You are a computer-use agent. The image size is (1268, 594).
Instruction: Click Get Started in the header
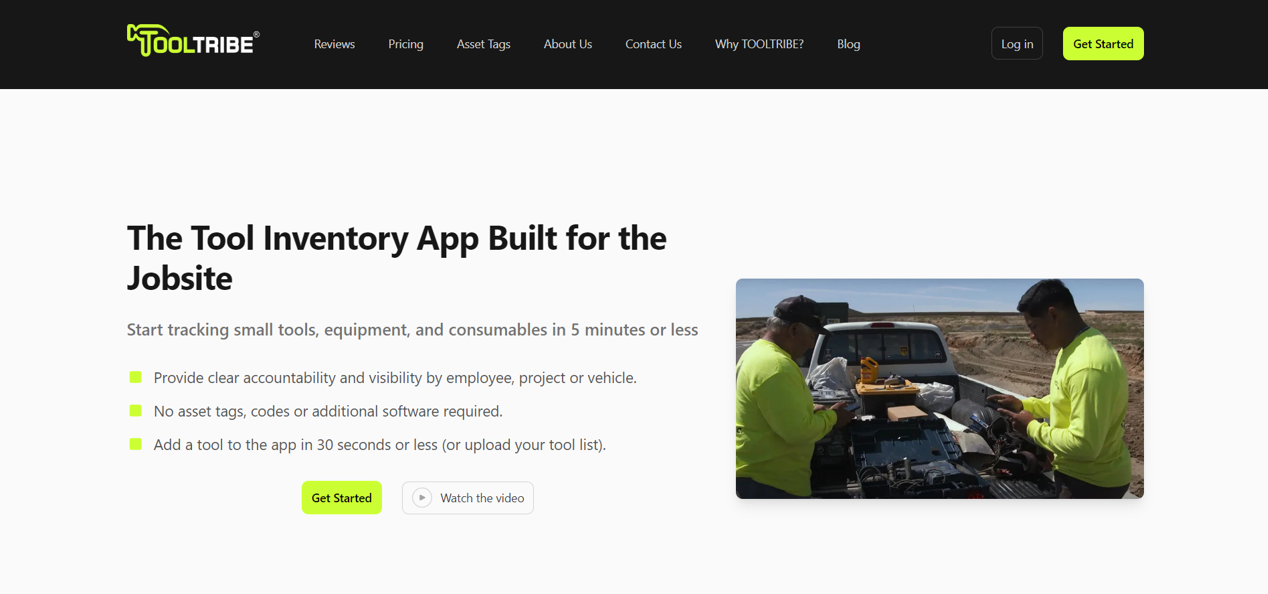tap(1103, 44)
